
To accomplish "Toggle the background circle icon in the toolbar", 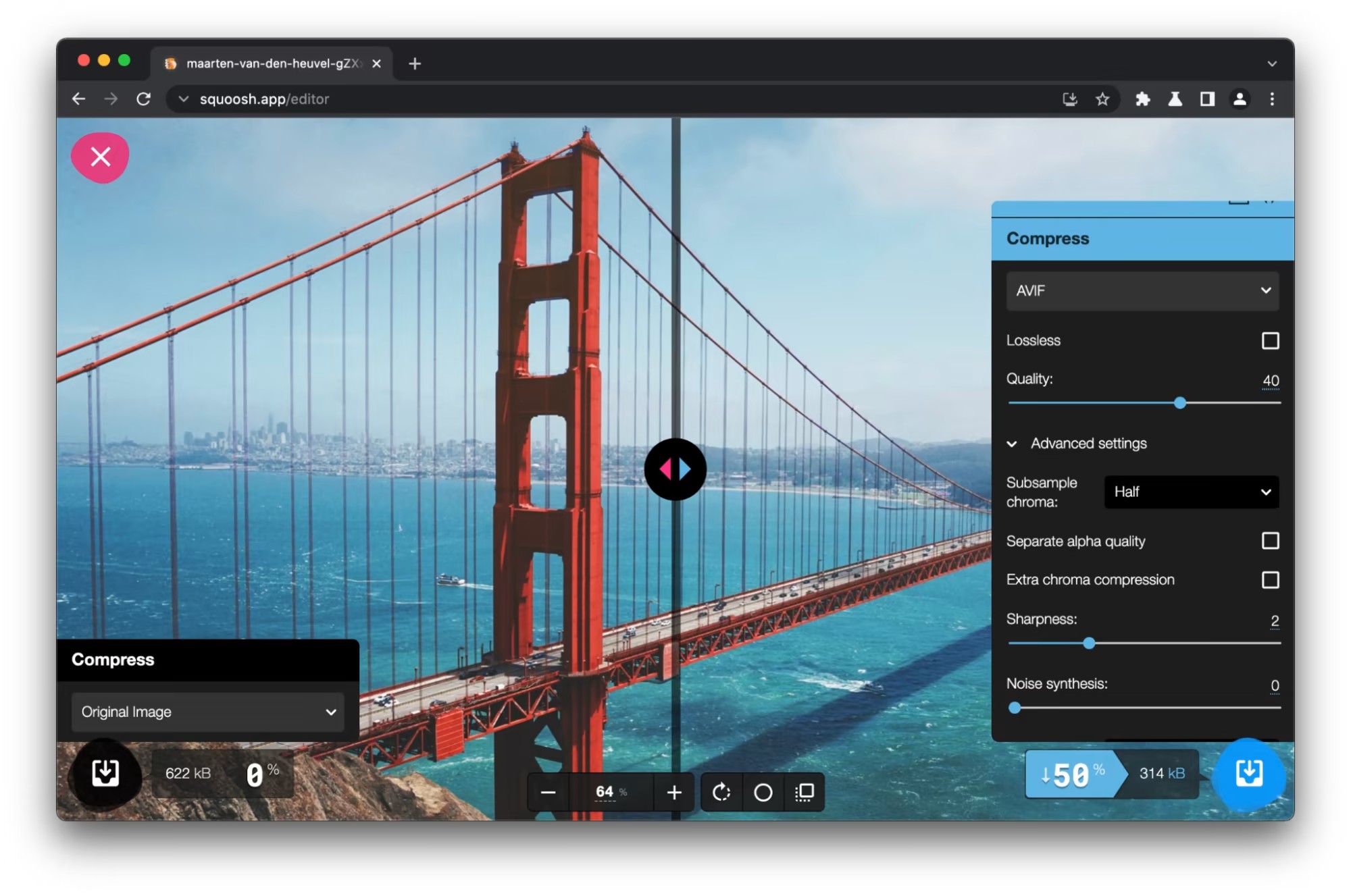I will tap(763, 792).
